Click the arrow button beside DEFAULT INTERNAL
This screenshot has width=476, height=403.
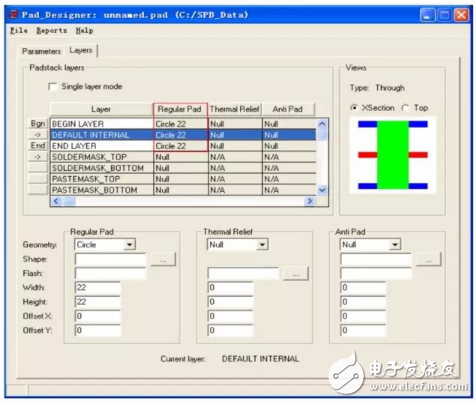(x=38, y=135)
